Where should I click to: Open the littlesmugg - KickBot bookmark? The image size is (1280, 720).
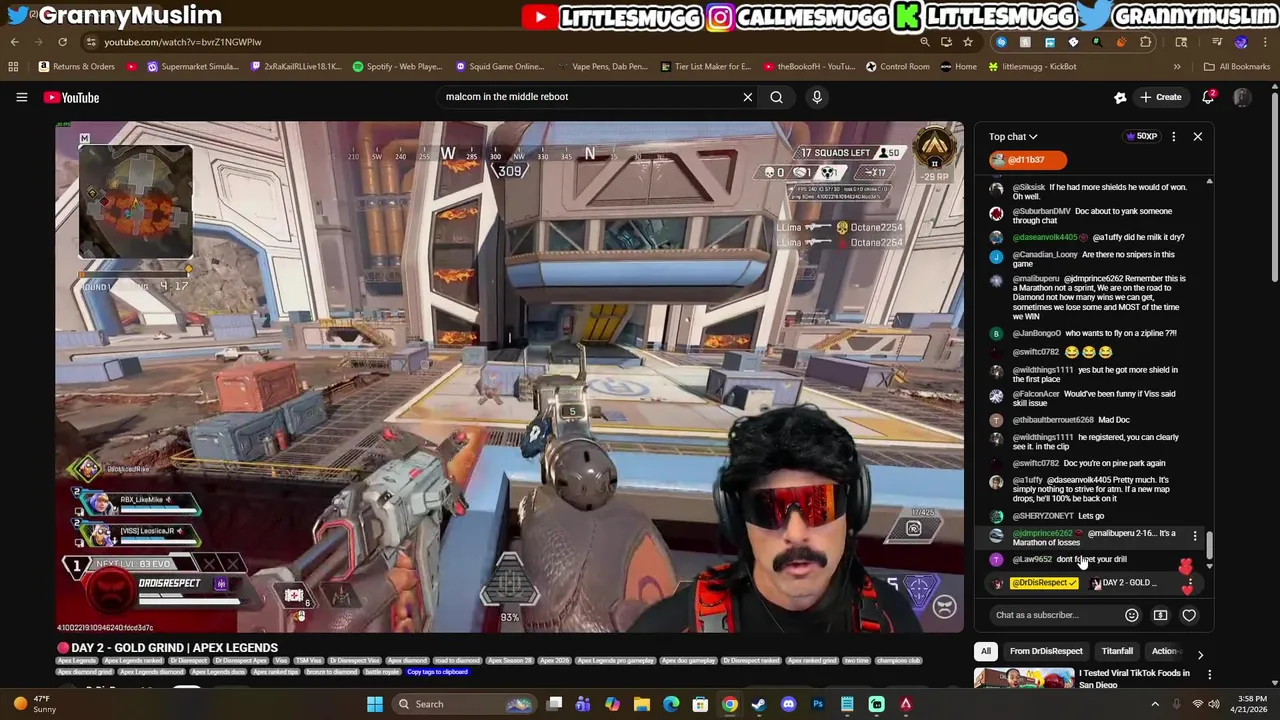(1032, 67)
